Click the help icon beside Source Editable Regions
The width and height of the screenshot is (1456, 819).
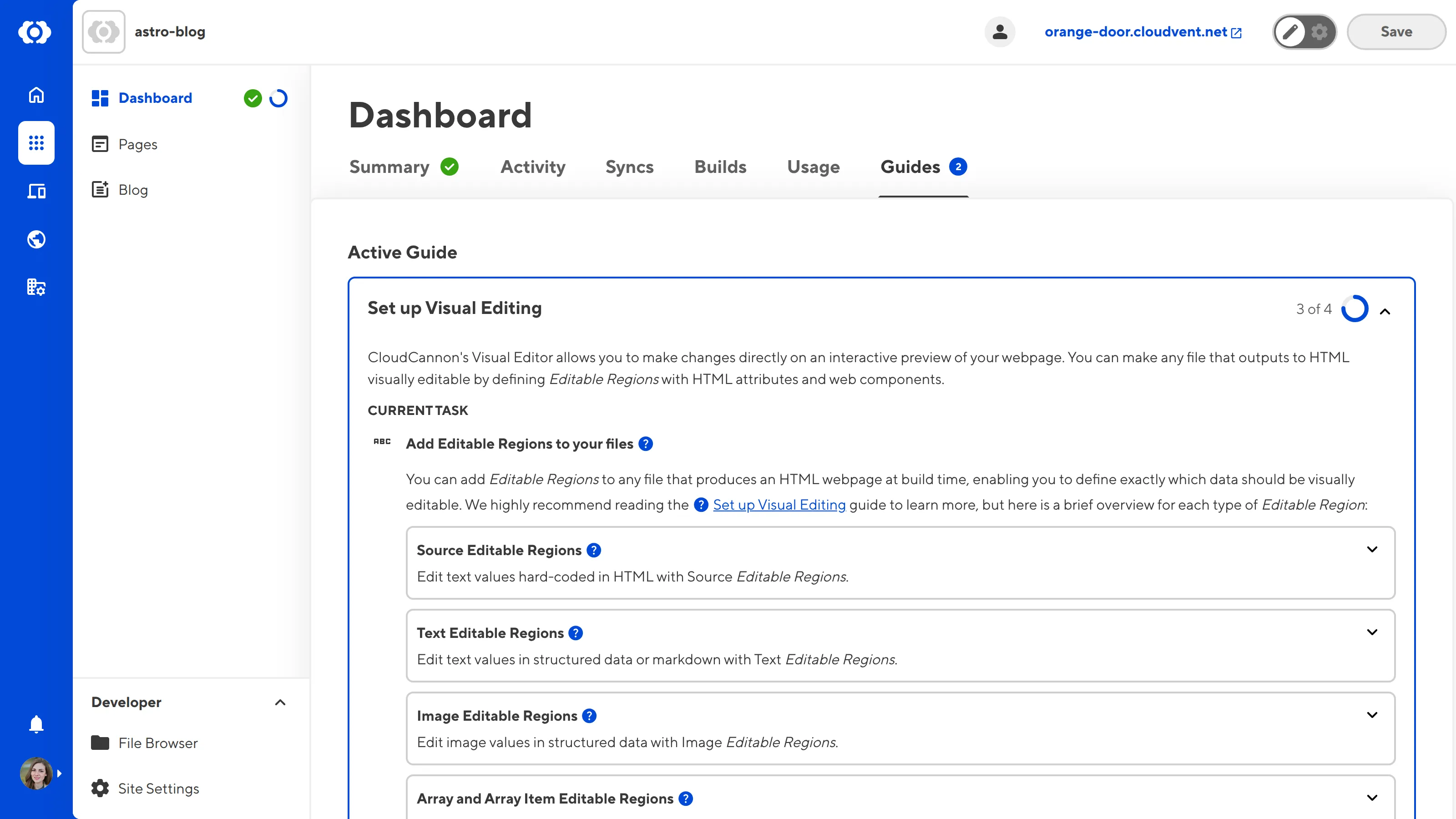[x=593, y=550]
